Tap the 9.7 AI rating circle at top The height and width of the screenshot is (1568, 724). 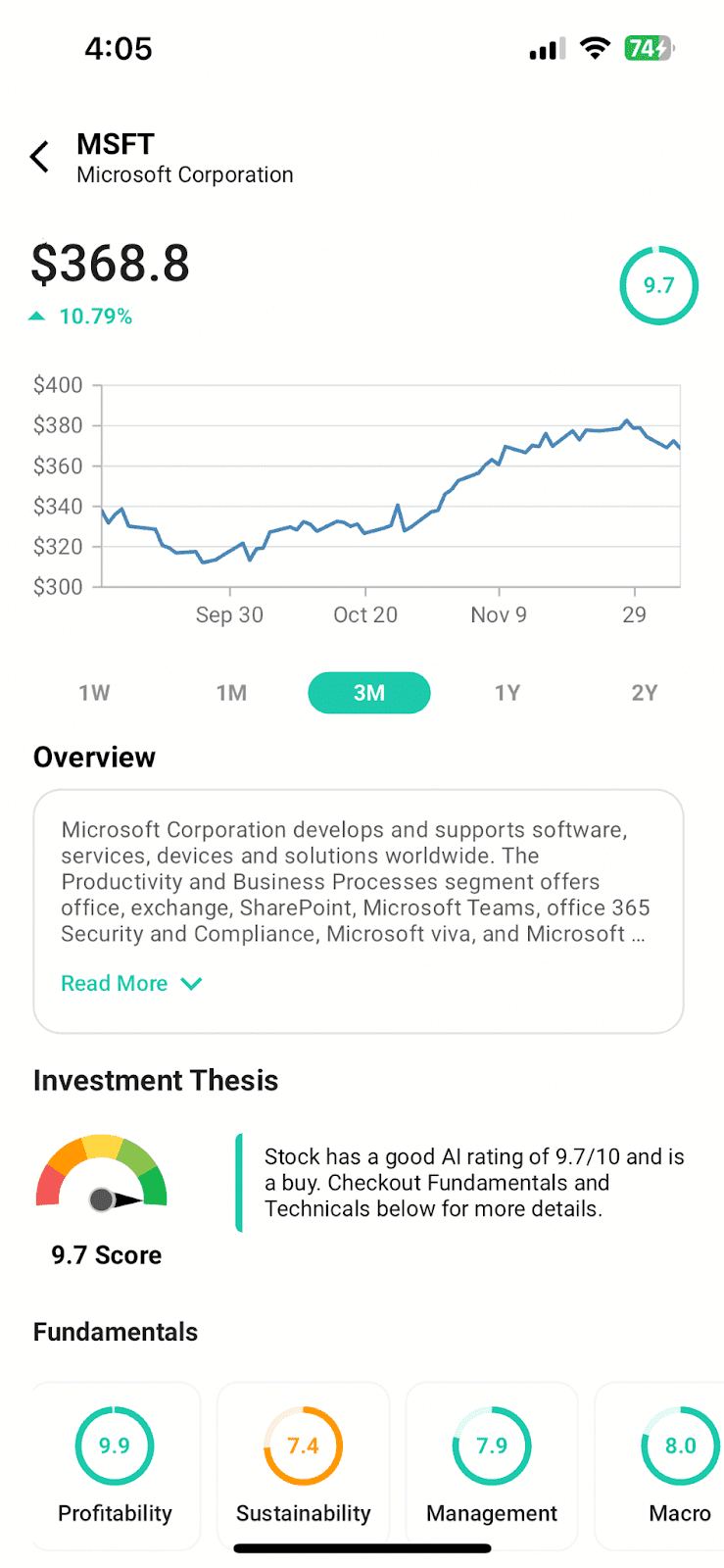tap(658, 285)
